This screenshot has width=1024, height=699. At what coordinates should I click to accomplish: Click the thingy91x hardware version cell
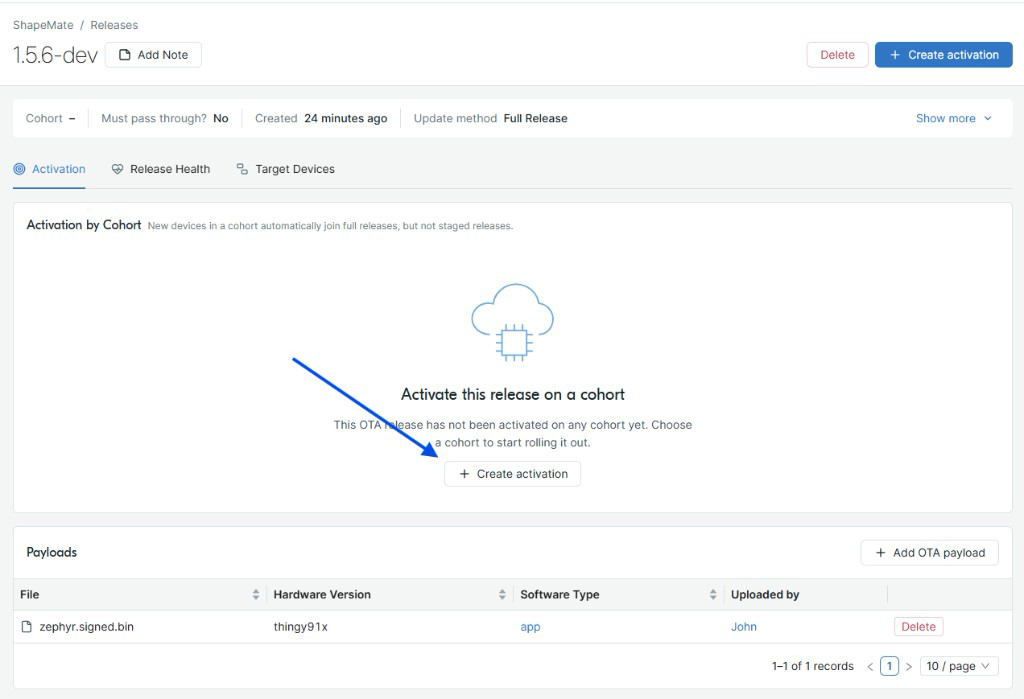(300, 626)
